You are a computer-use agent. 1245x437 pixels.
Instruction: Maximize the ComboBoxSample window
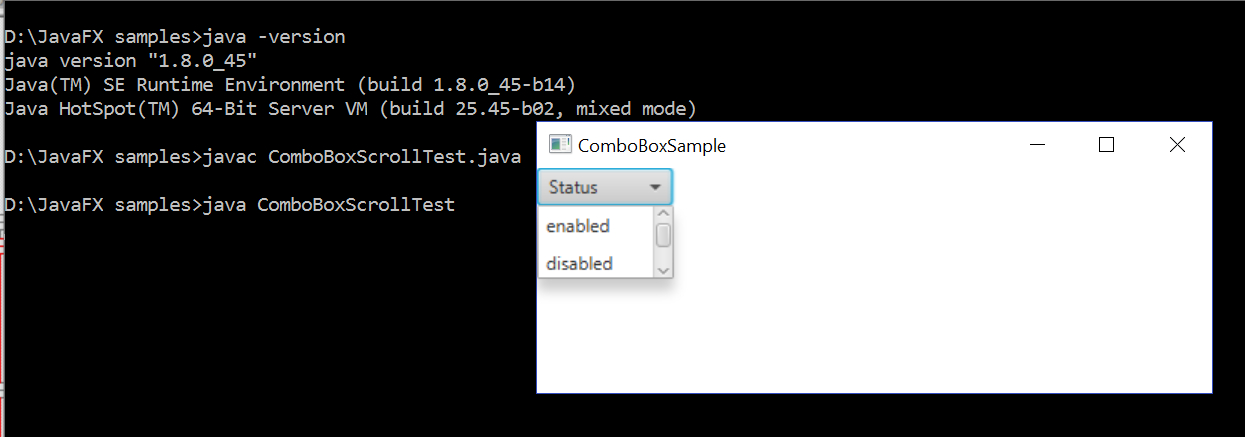pyautogui.click(x=1106, y=145)
